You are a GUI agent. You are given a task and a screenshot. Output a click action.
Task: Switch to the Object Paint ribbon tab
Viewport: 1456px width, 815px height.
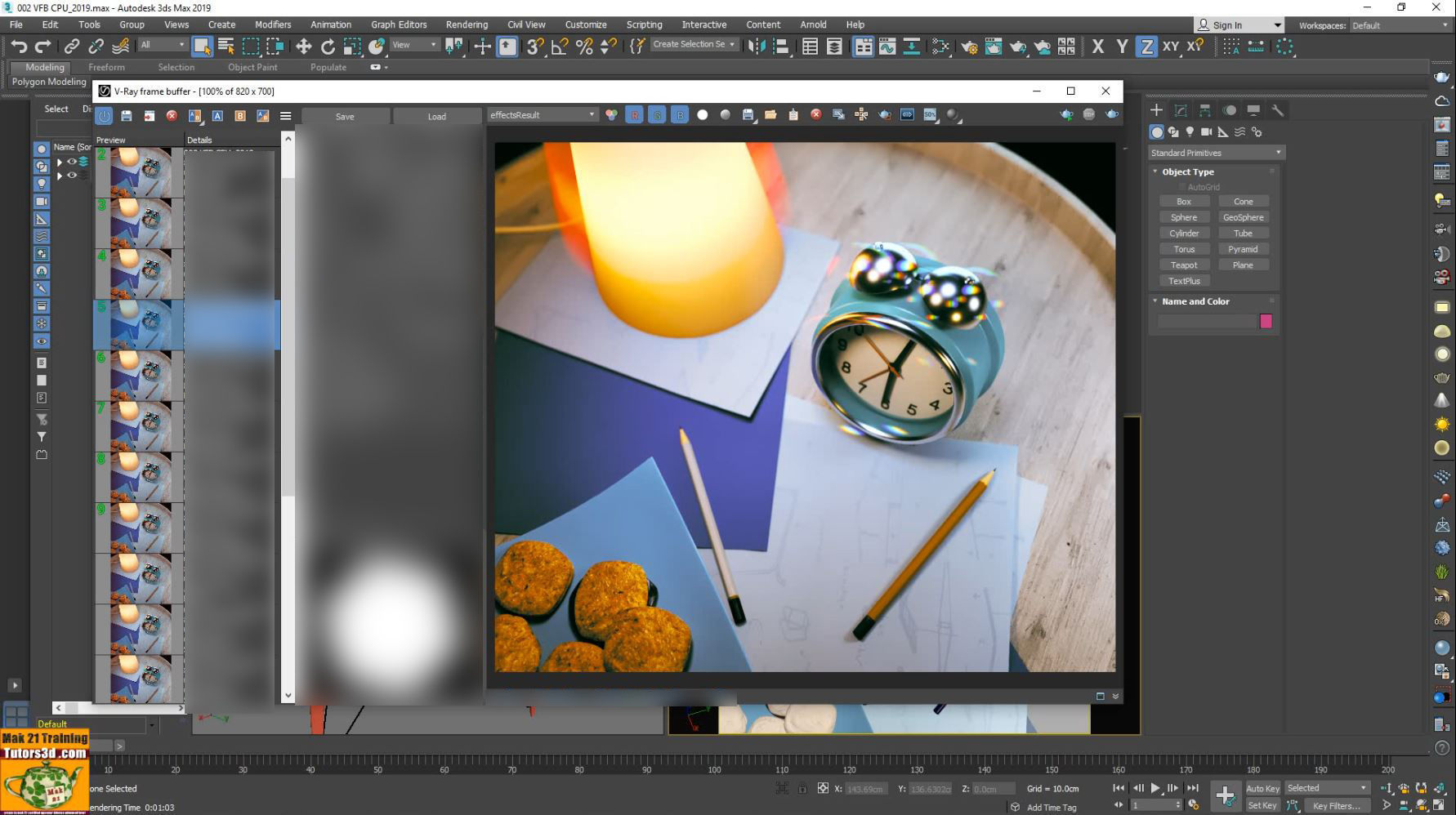(252, 67)
